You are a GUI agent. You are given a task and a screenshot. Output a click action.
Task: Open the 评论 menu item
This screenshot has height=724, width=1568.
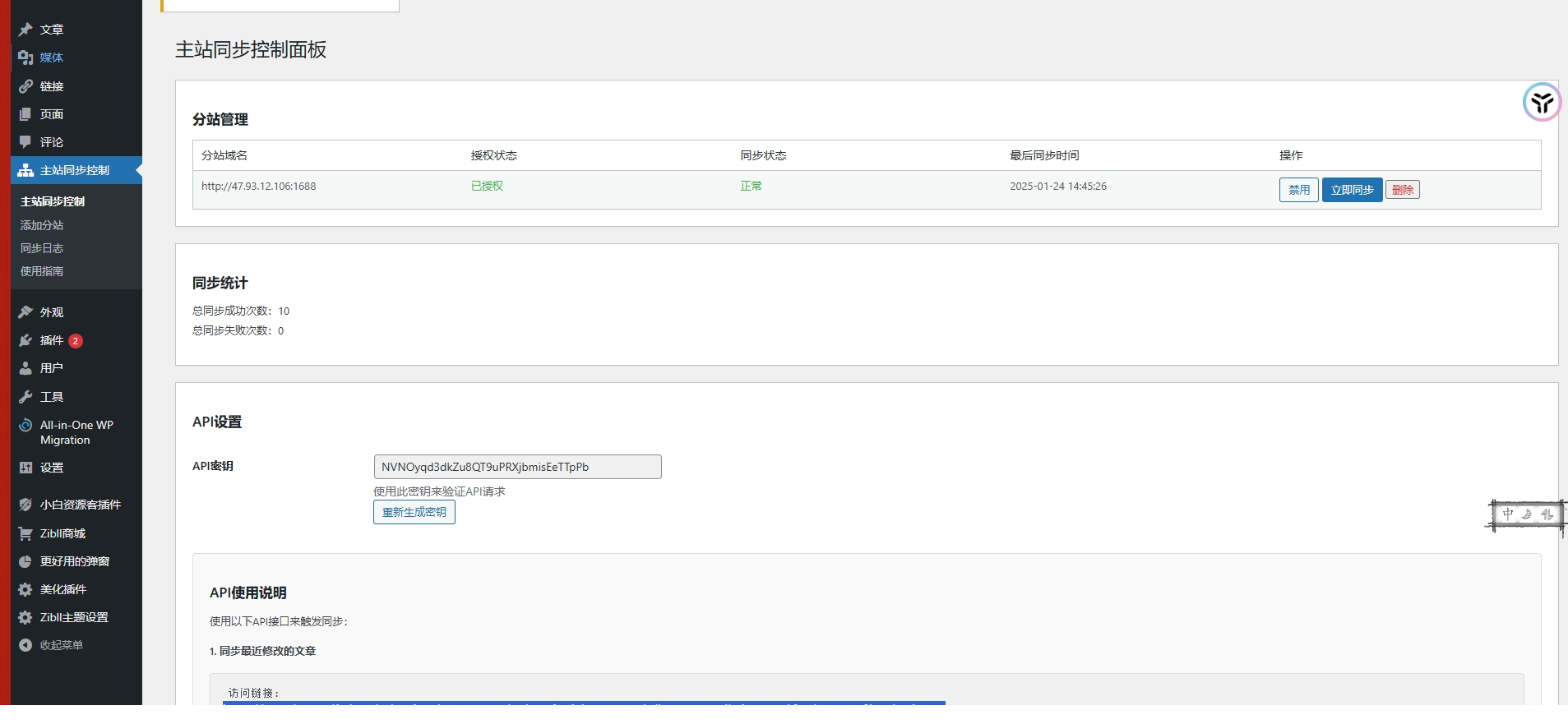[x=76, y=142]
